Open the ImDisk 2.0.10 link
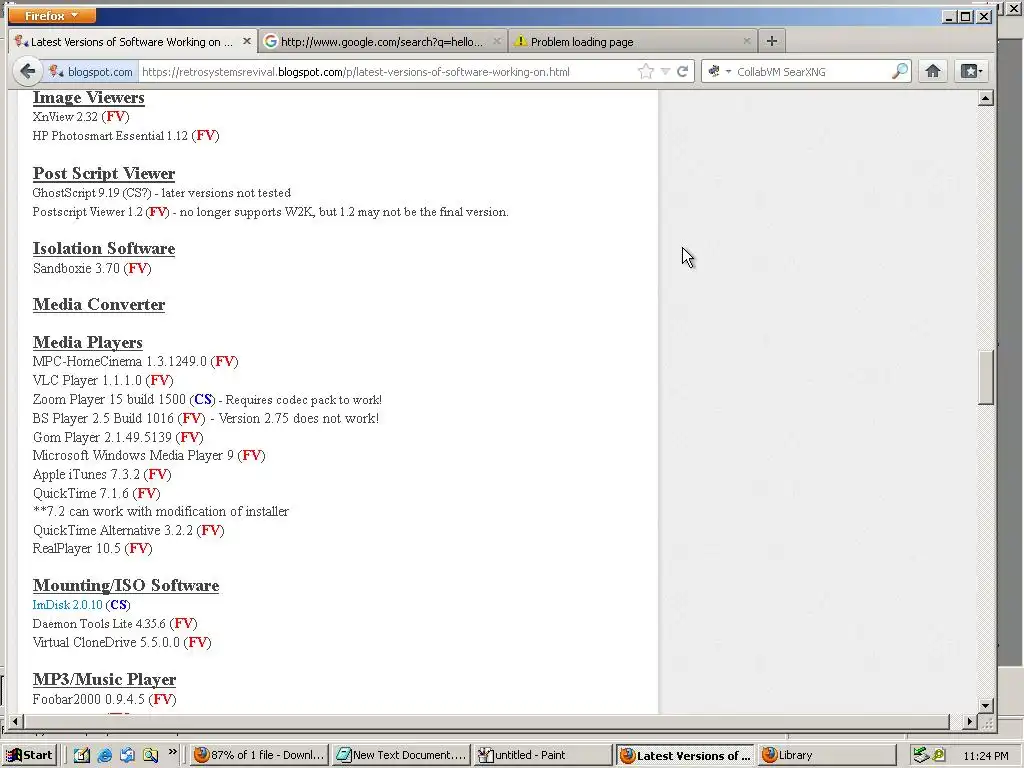Screen dimensions: 1024x768 (x=68, y=605)
